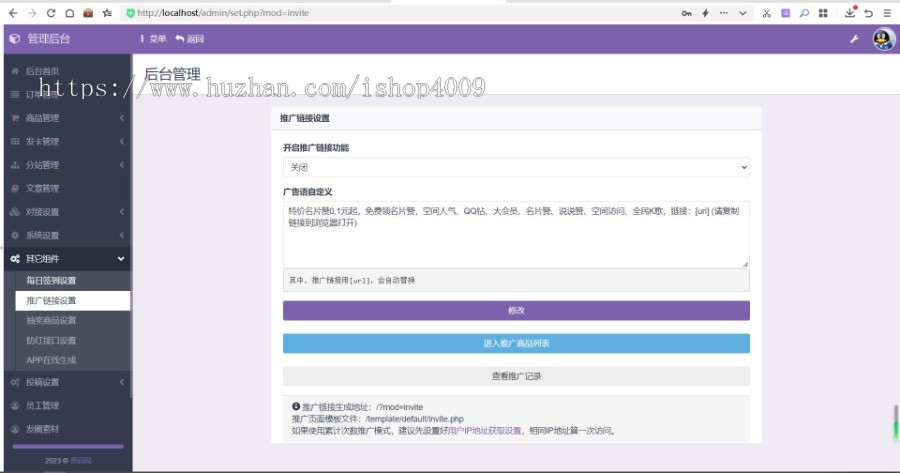Select 推广链接设置 submenu item
900x473 pixels.
[73, 301]
